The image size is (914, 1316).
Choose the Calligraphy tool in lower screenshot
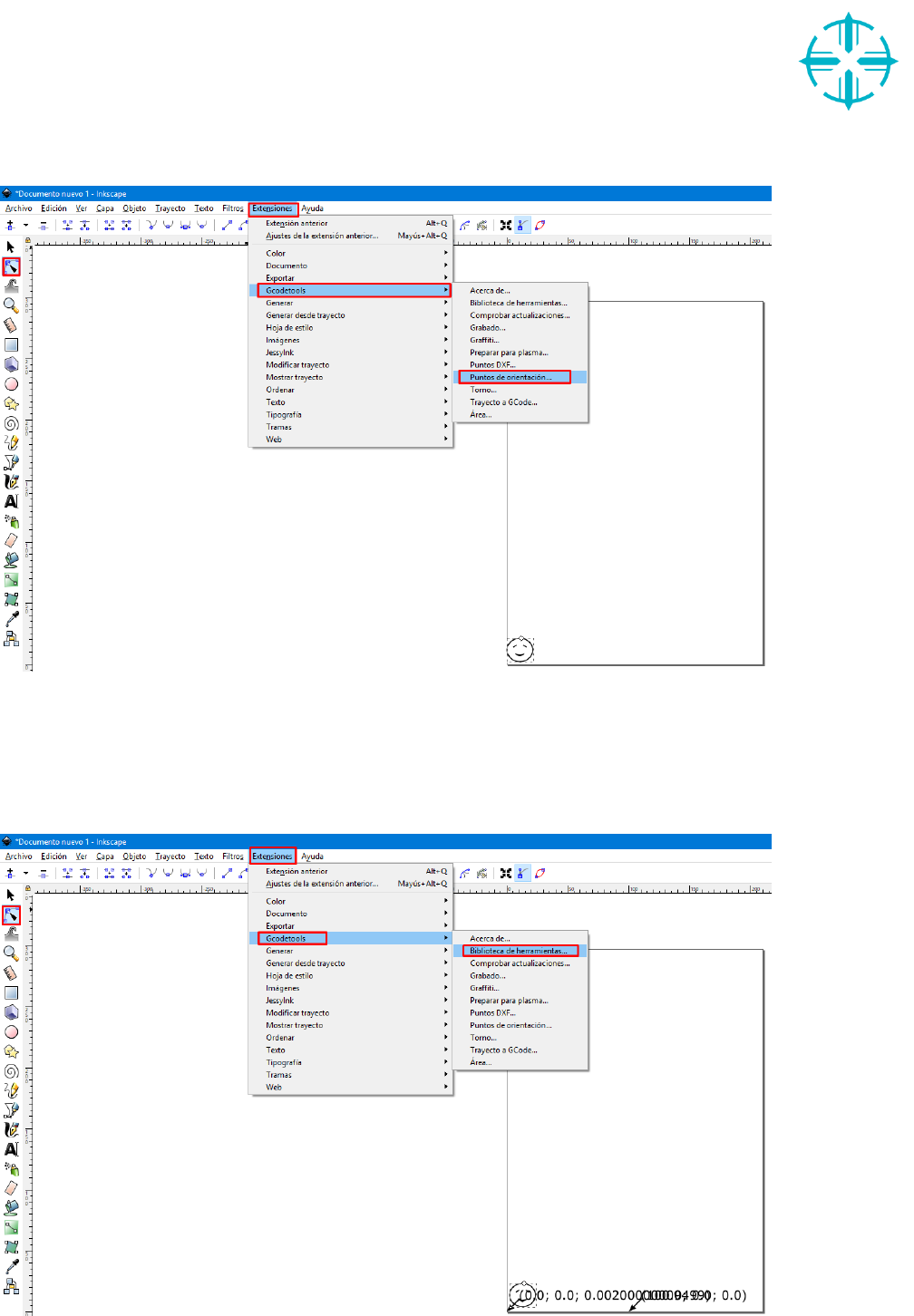coord(11,1129)
